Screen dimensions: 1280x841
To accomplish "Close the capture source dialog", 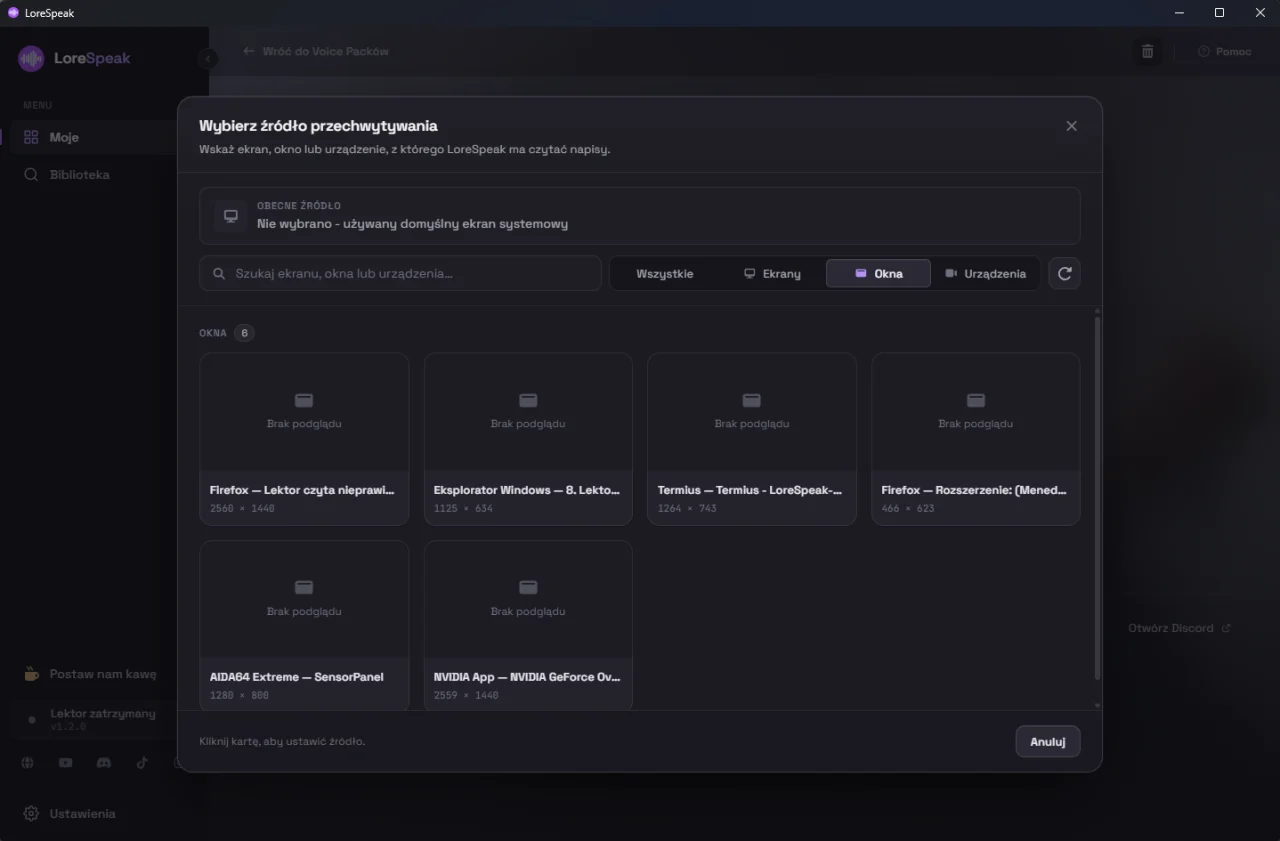I will [x=1071, y=126].
